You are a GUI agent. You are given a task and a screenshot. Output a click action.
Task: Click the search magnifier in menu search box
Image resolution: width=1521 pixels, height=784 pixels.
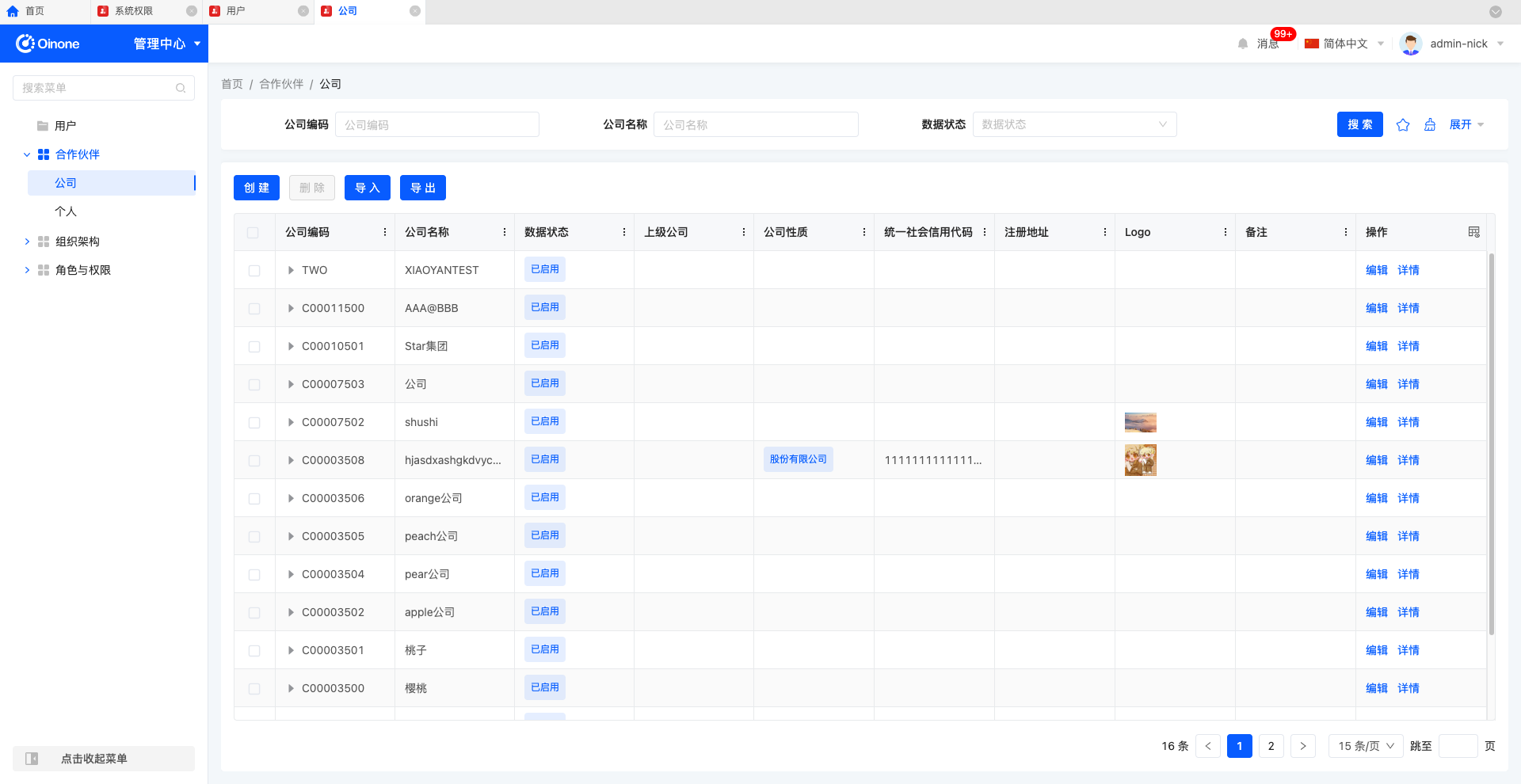(x=181, y=88)
